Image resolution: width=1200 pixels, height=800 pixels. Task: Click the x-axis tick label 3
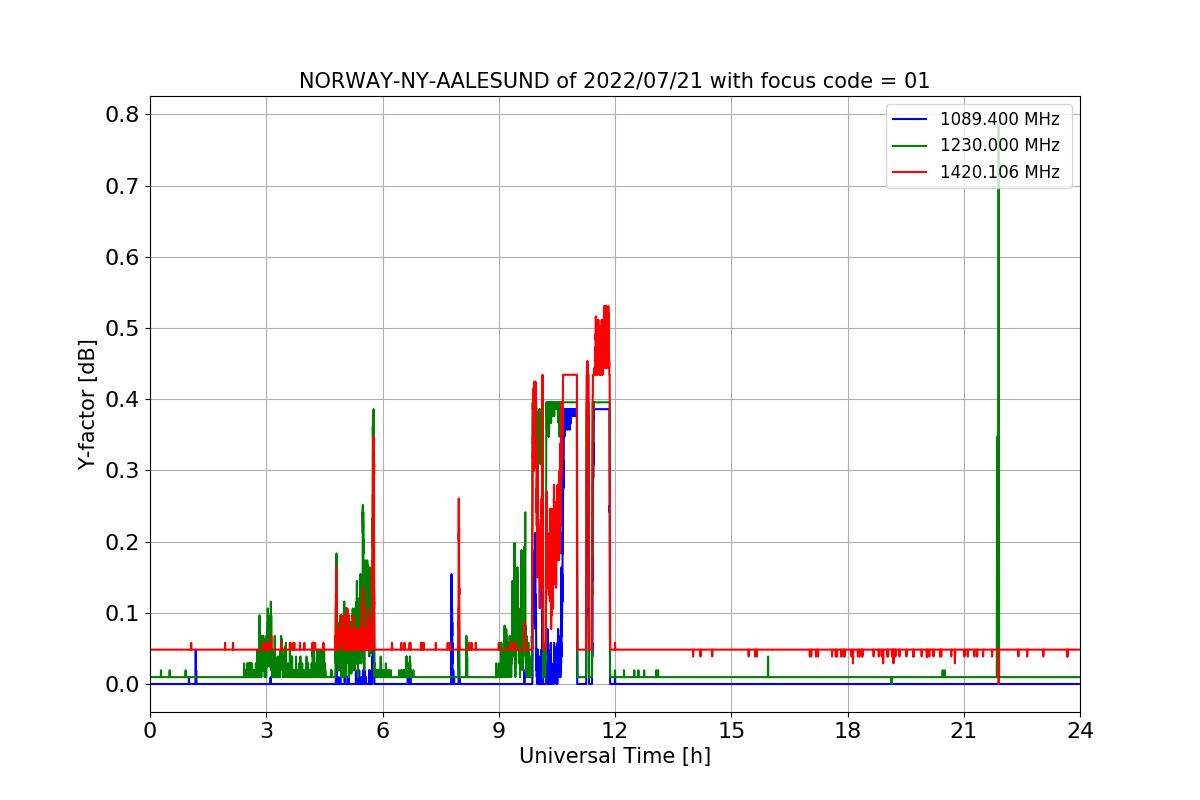(x=266, y=730)
